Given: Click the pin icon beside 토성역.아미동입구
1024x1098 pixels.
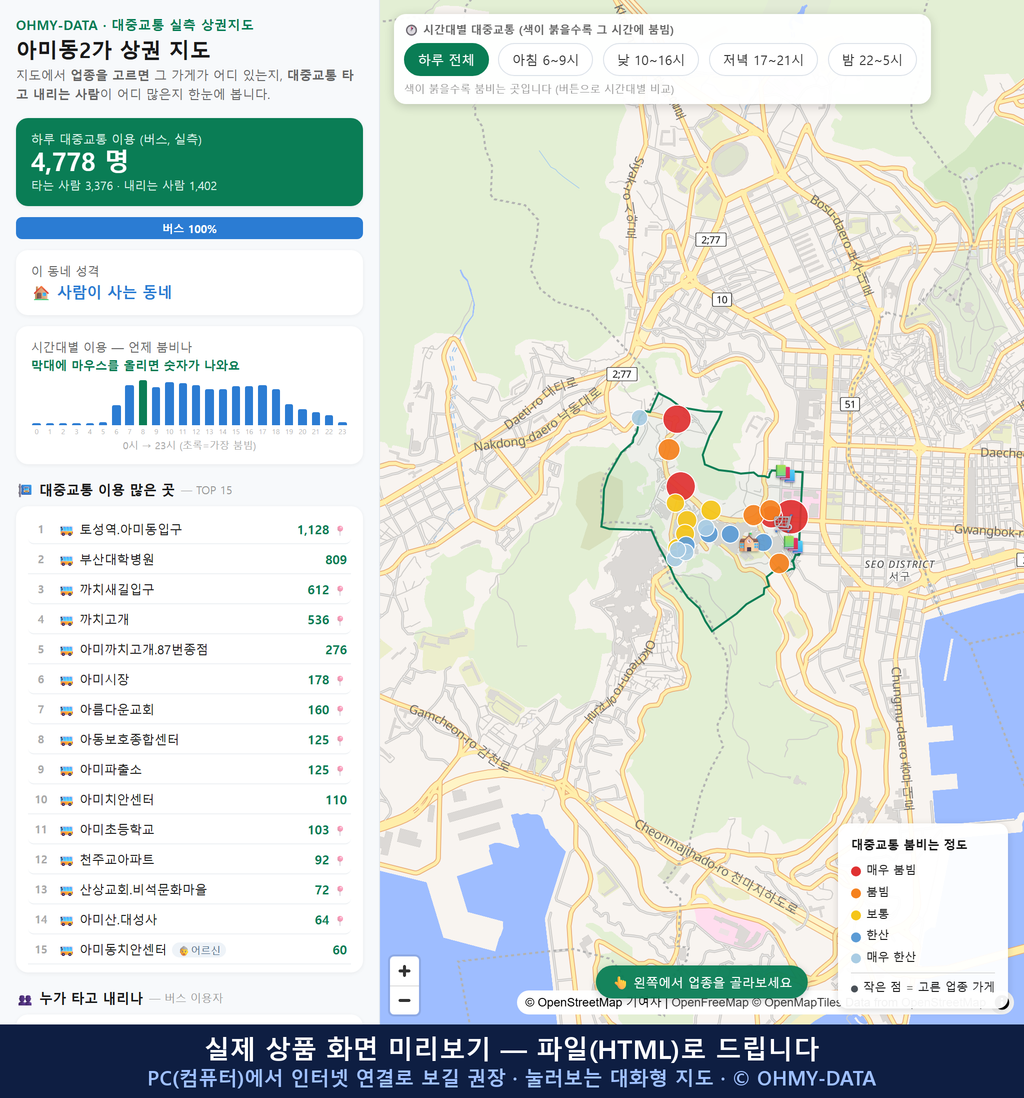Looking at the screenshot, I should pos(340,530).
